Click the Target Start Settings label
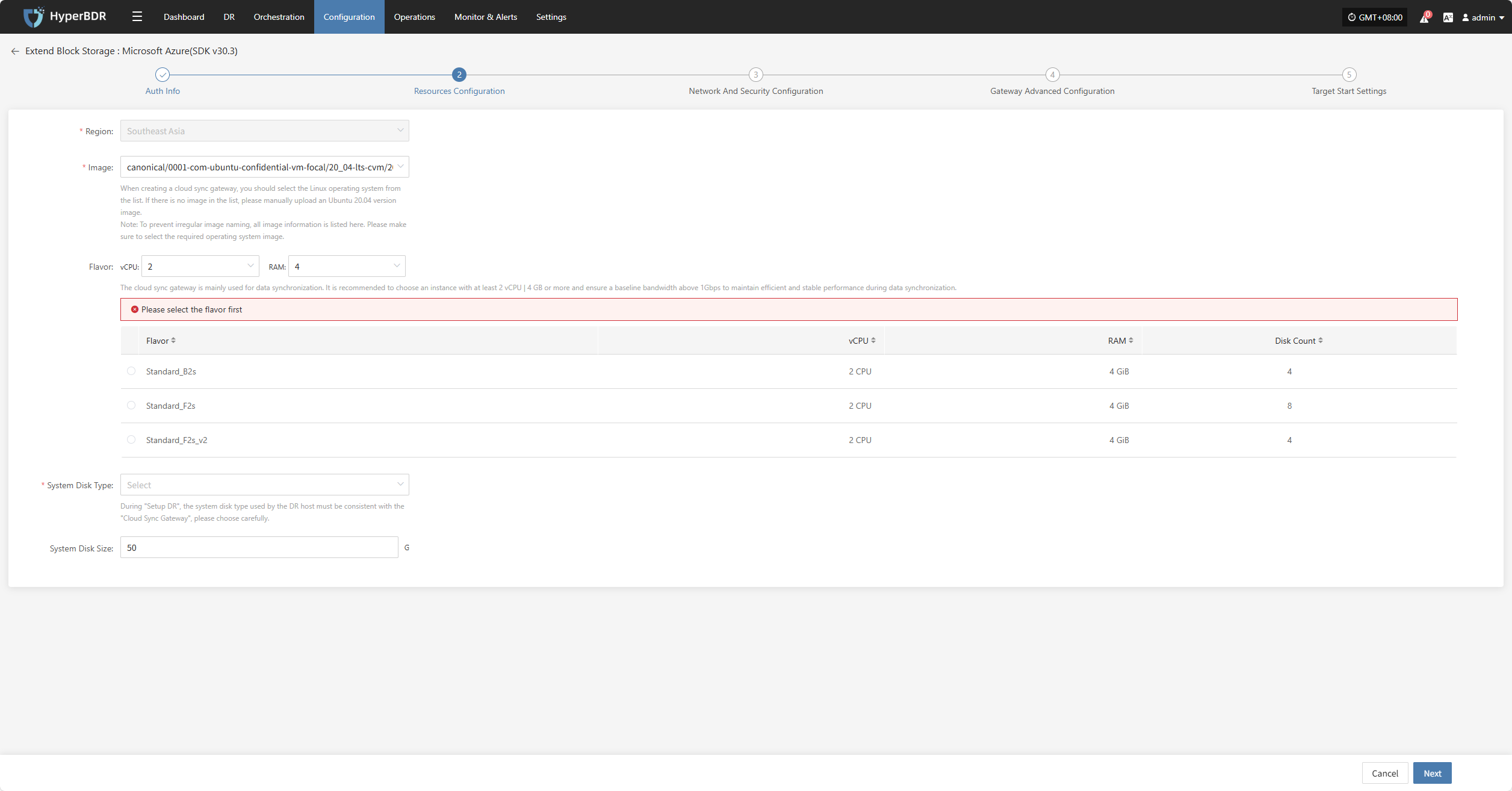 coord(1349,91)
